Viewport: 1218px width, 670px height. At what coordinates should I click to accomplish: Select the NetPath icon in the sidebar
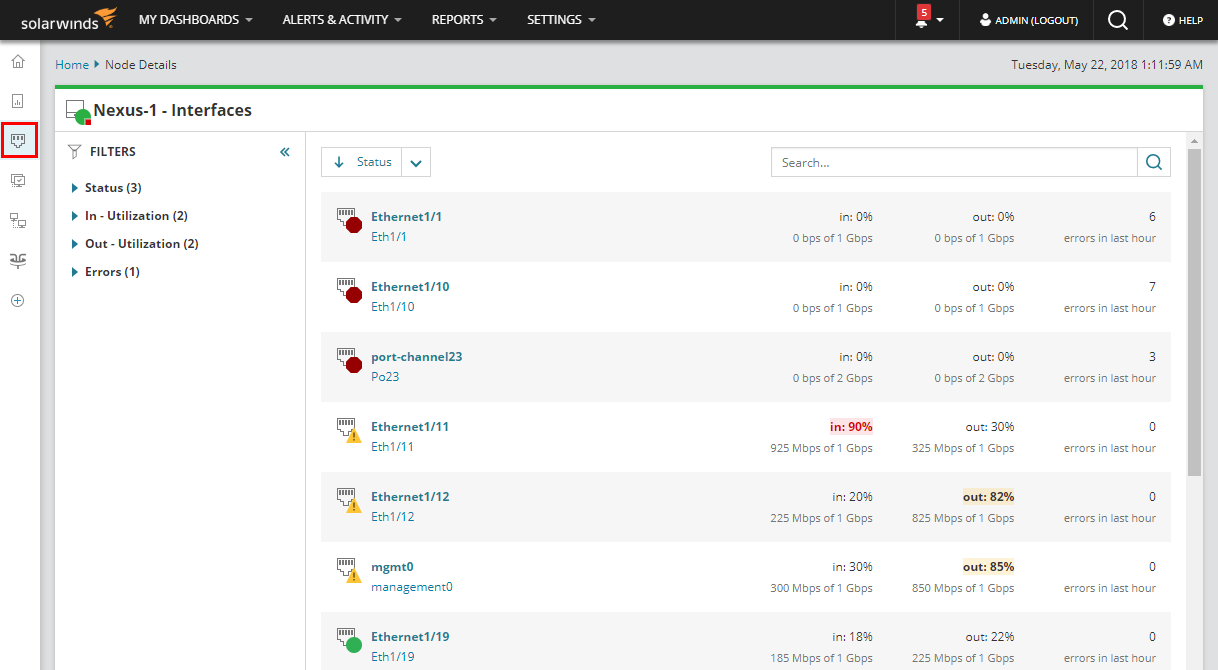pyautogui.click(x=17, y=260)
